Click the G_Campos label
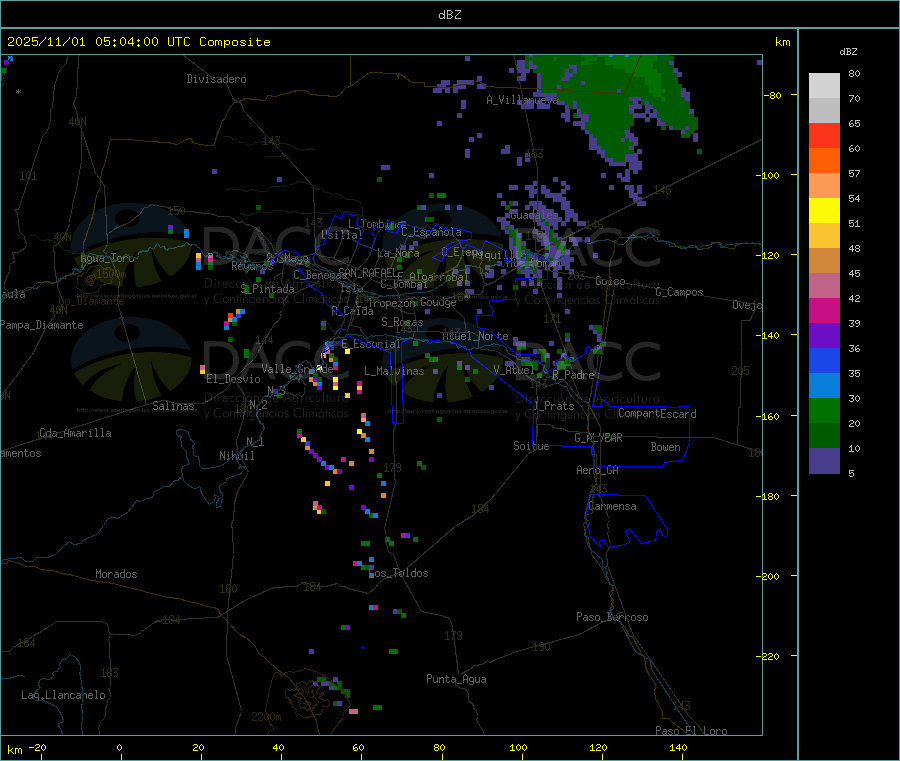900x761 pixels. tap(679, 292)
